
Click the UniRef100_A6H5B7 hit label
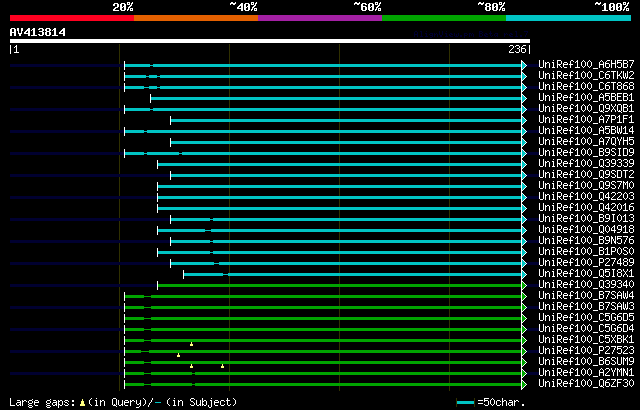tap(586, 64)
